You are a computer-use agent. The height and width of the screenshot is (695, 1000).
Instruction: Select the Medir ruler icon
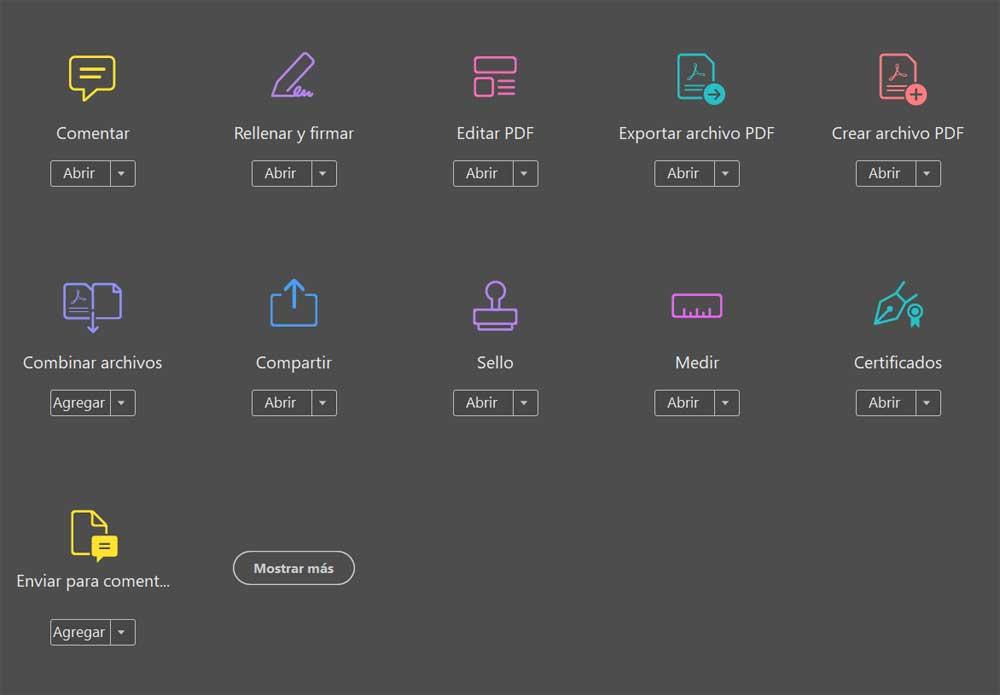click(696, 305)
